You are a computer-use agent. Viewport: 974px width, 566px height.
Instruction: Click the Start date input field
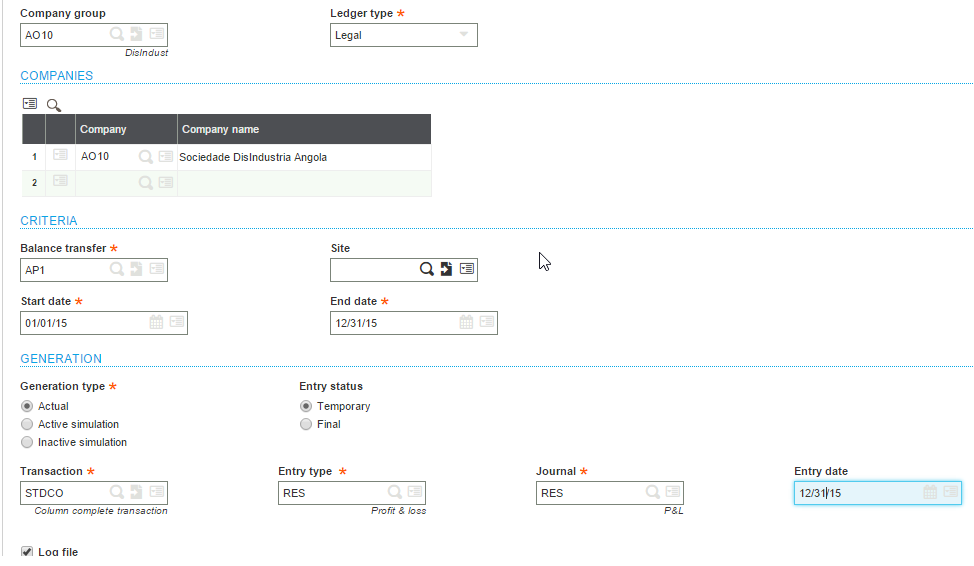click(x=84, y=323)
